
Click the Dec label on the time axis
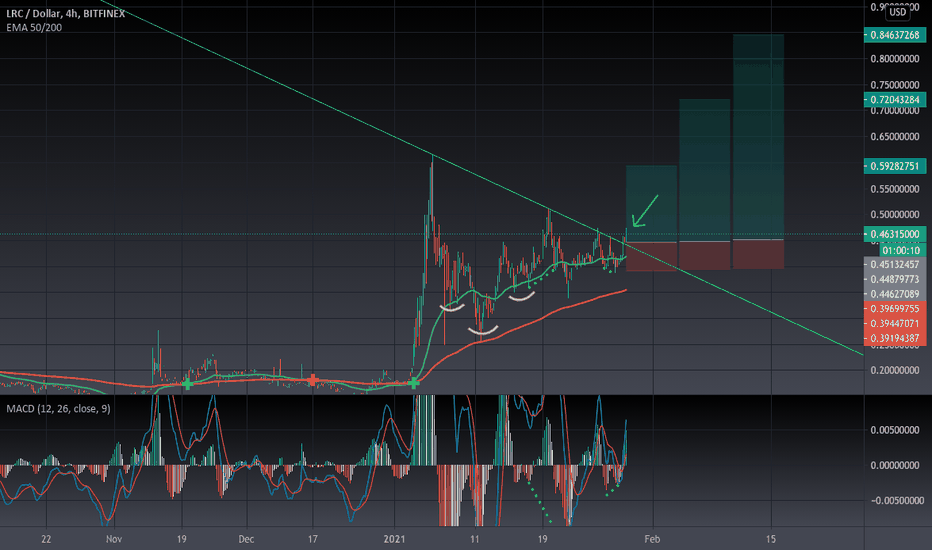246,539
